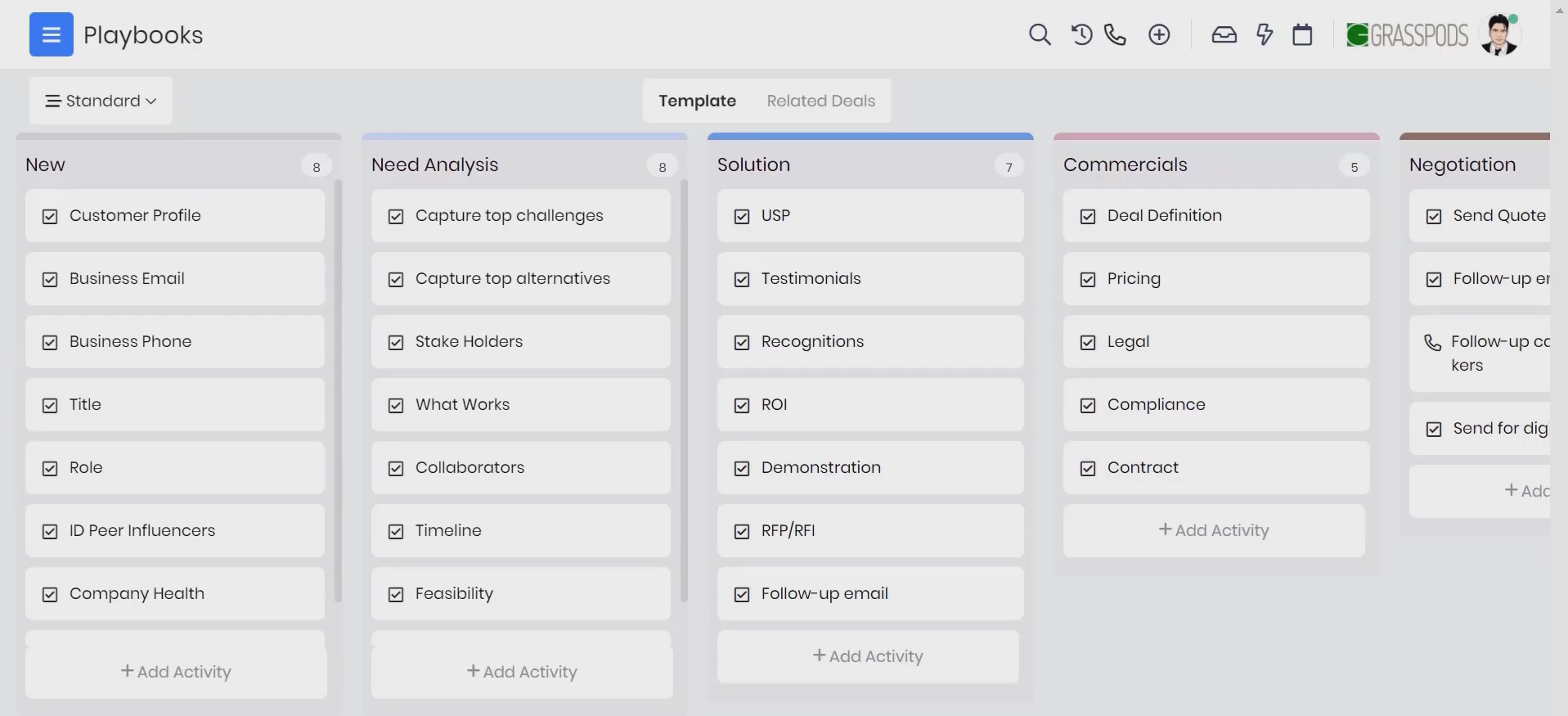Viewport: 1568px width, 716px height.
Task: Toggle the Testimonials checkbox
Action: pyautogui.click(x=742, y=279)
